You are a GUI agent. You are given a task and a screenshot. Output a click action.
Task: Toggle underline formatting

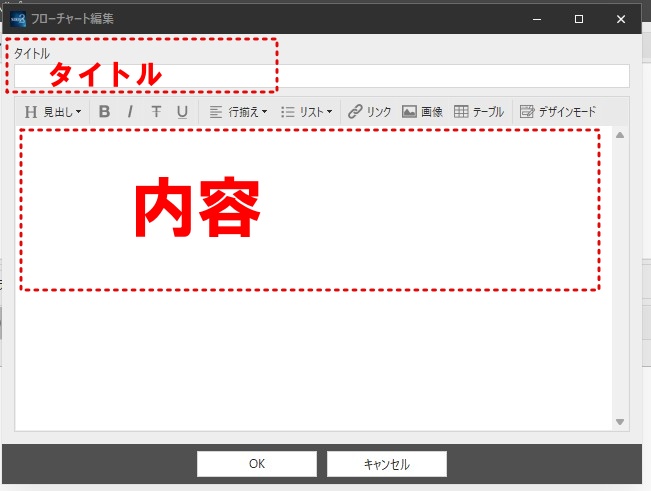182,112
